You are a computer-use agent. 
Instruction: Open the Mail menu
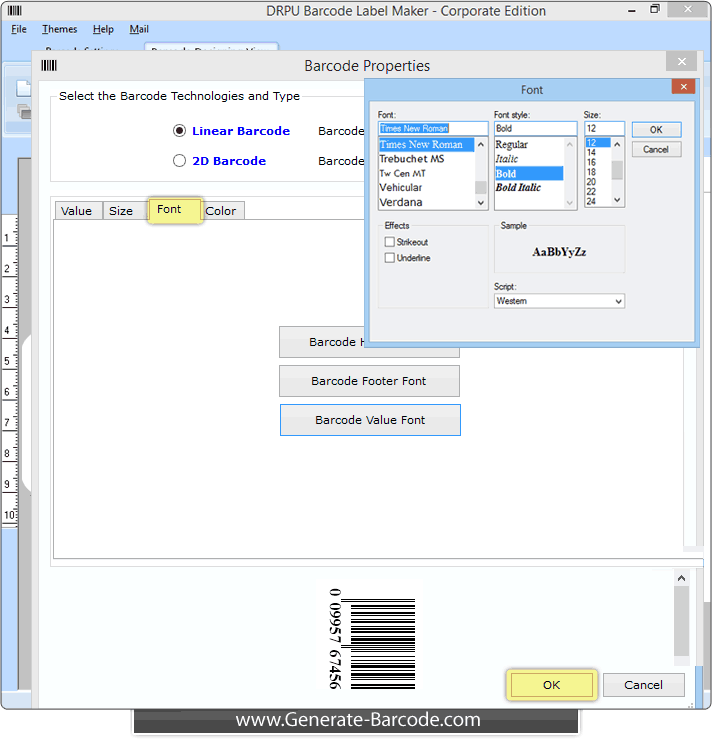139,30
